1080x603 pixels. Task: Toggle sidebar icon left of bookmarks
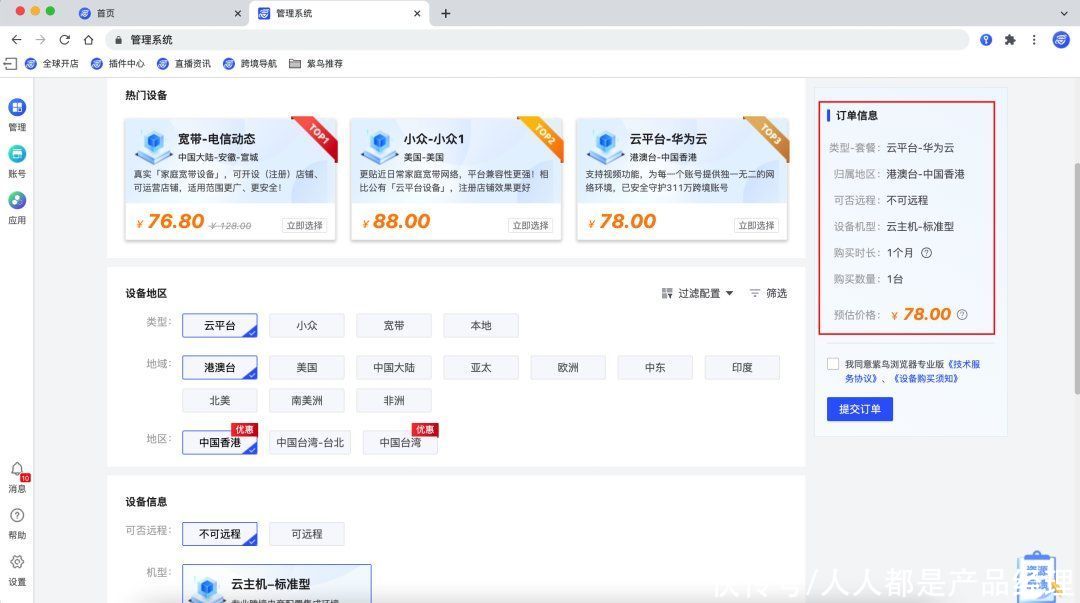click(x=10, y=63)
